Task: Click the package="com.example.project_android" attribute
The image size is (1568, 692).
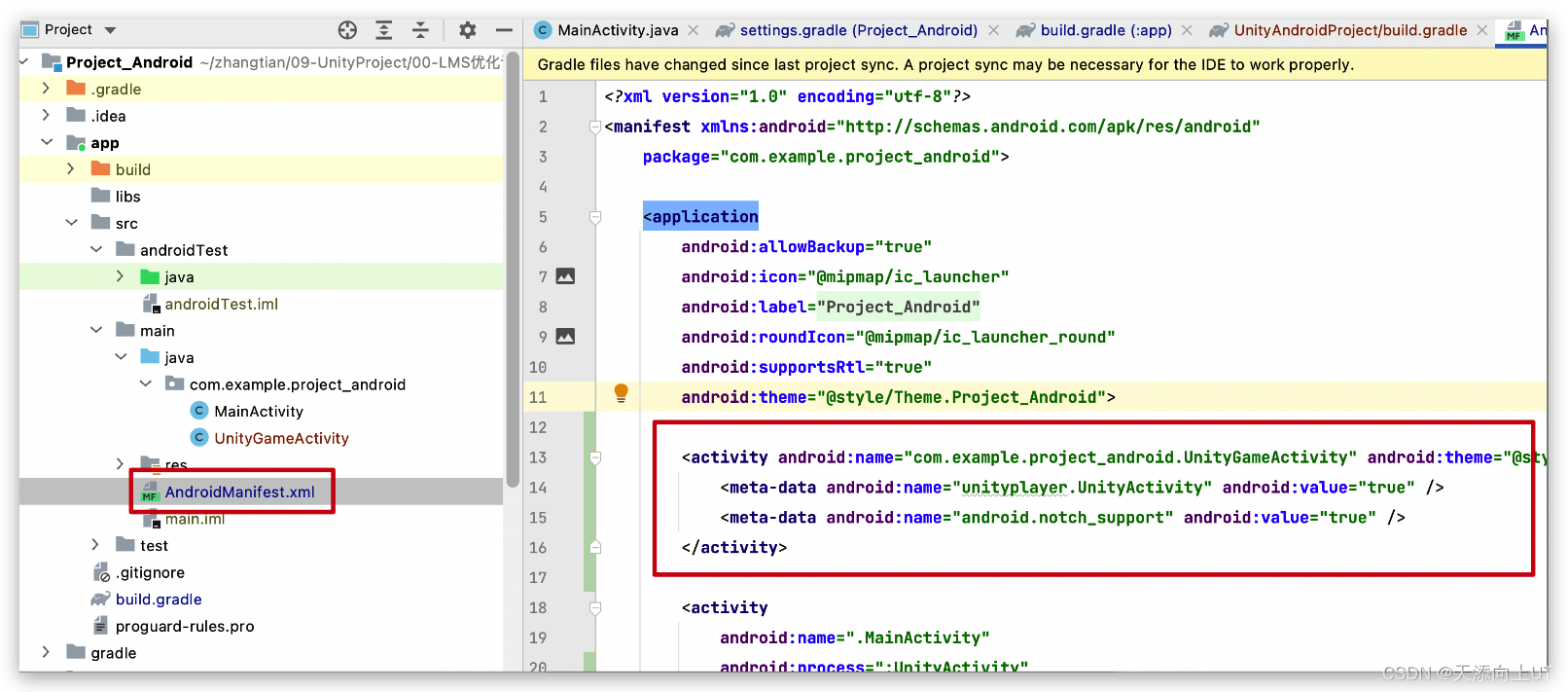Action: coord(821,157)
